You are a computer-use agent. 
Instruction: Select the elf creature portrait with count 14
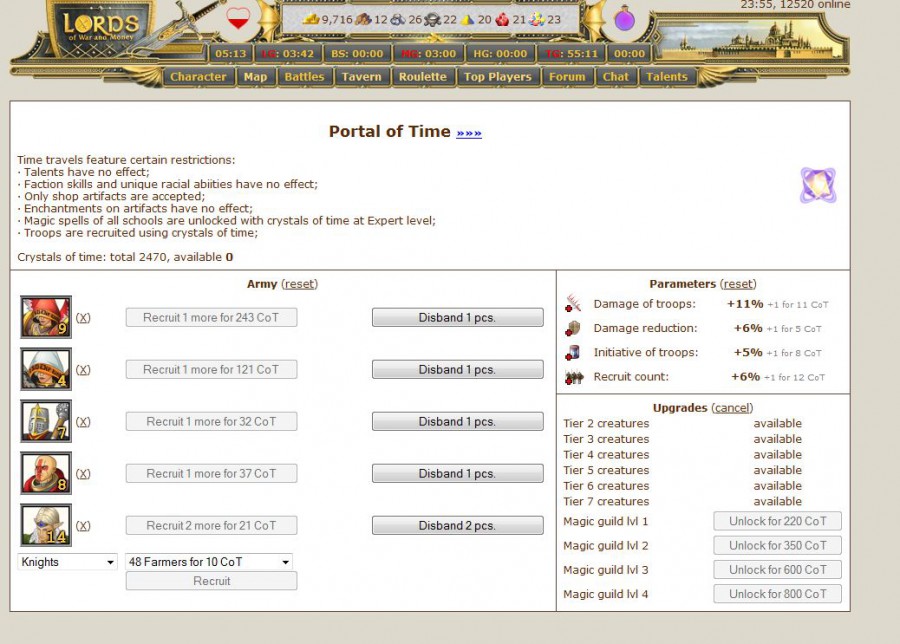tap(46, 525)
